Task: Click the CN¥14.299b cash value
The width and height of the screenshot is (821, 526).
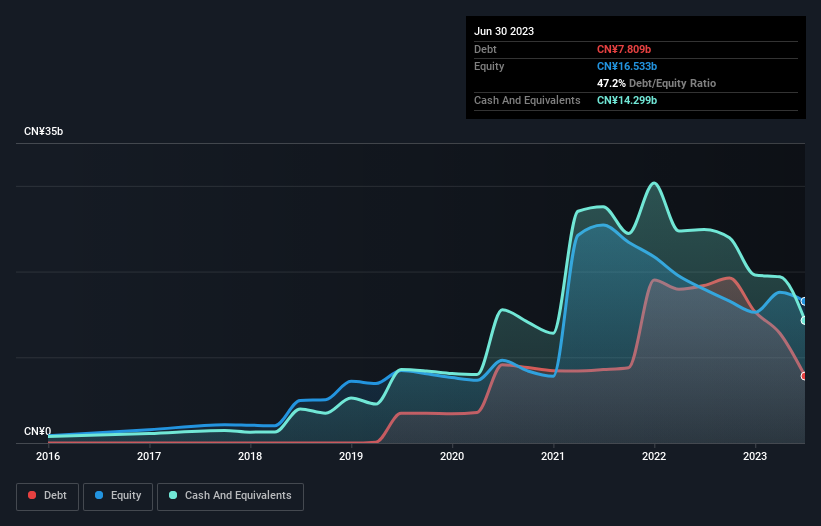Action: point(627,100)
